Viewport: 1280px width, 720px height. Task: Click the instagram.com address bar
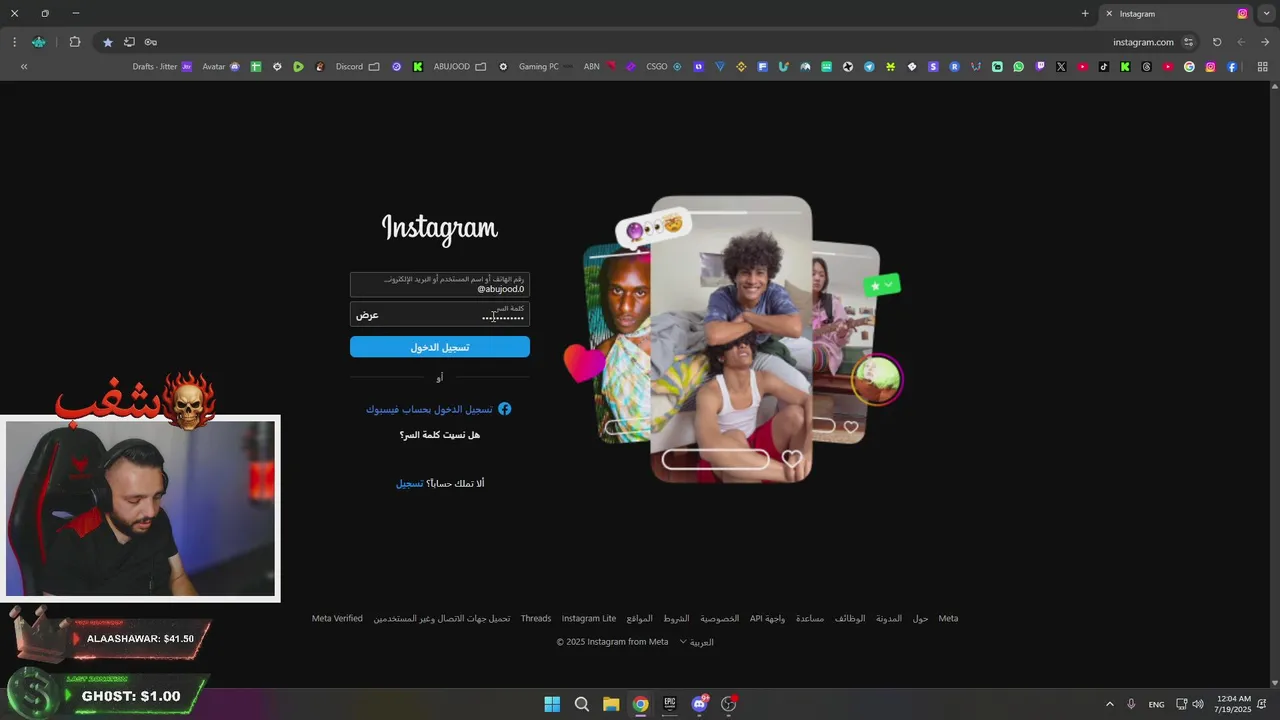tap(1143, 42)
